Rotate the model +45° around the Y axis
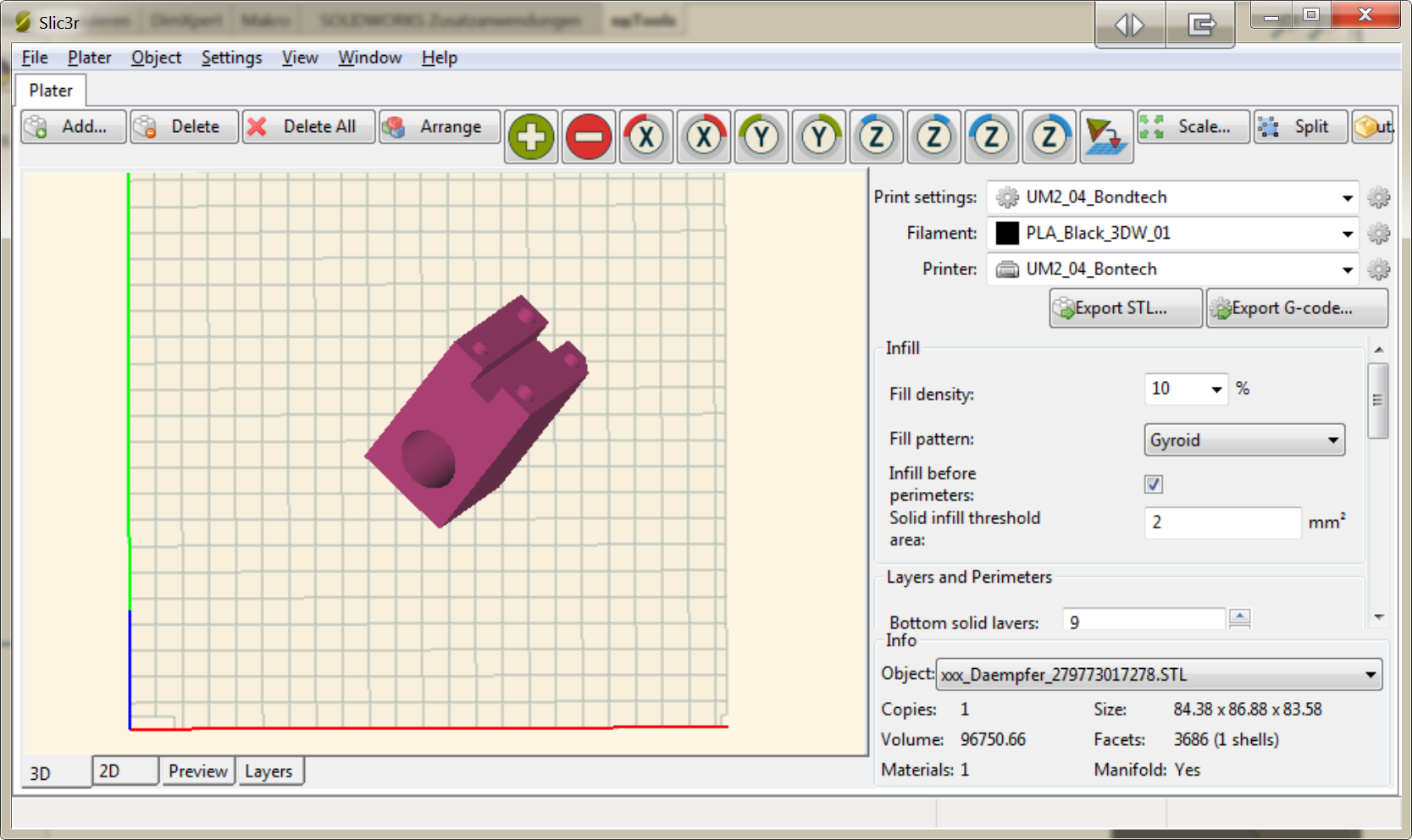 point(819,135)
